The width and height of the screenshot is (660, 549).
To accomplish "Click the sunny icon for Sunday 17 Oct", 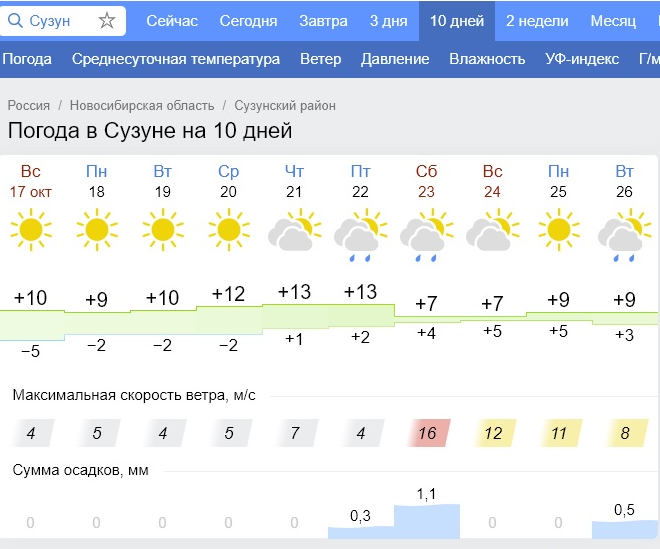I will point(30,230).
